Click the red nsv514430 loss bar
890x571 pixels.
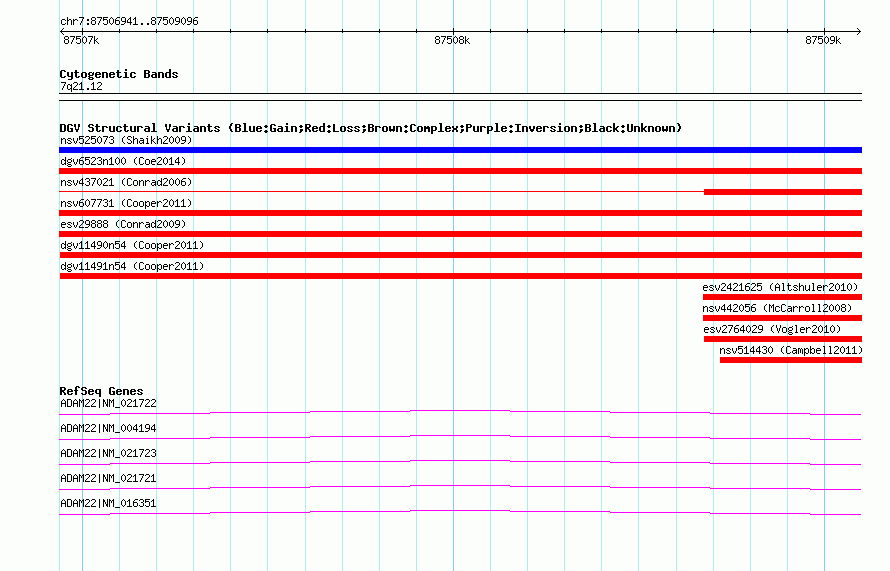click(791, 360)
